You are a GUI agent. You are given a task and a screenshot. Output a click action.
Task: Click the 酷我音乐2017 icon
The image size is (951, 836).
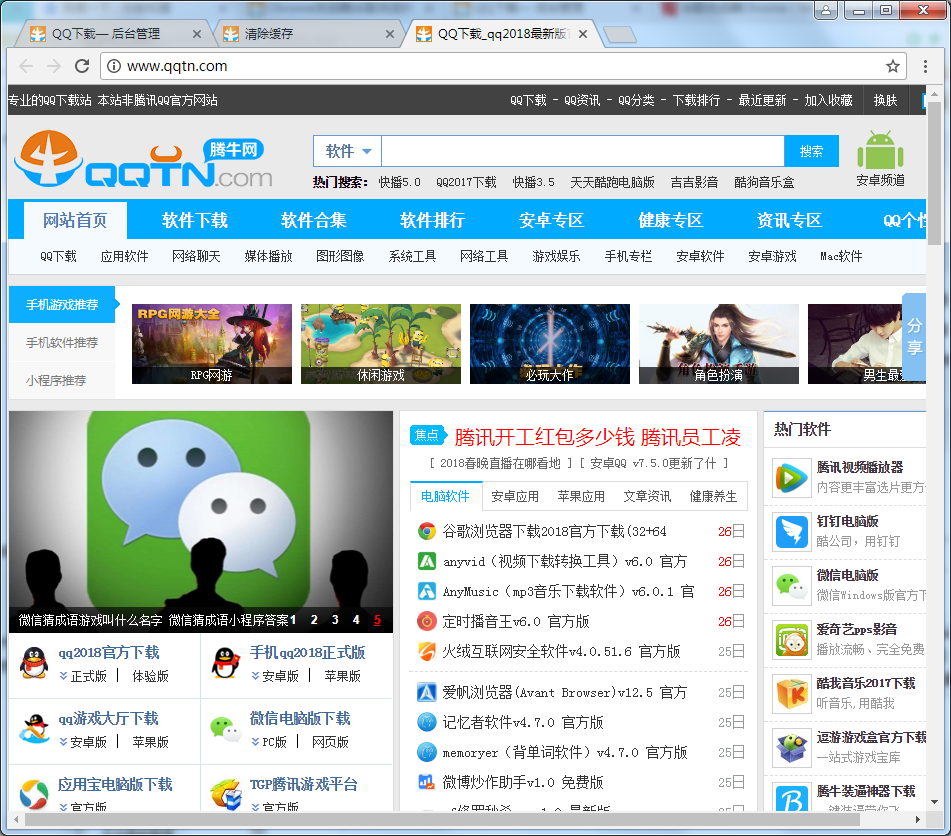point(791,694)
